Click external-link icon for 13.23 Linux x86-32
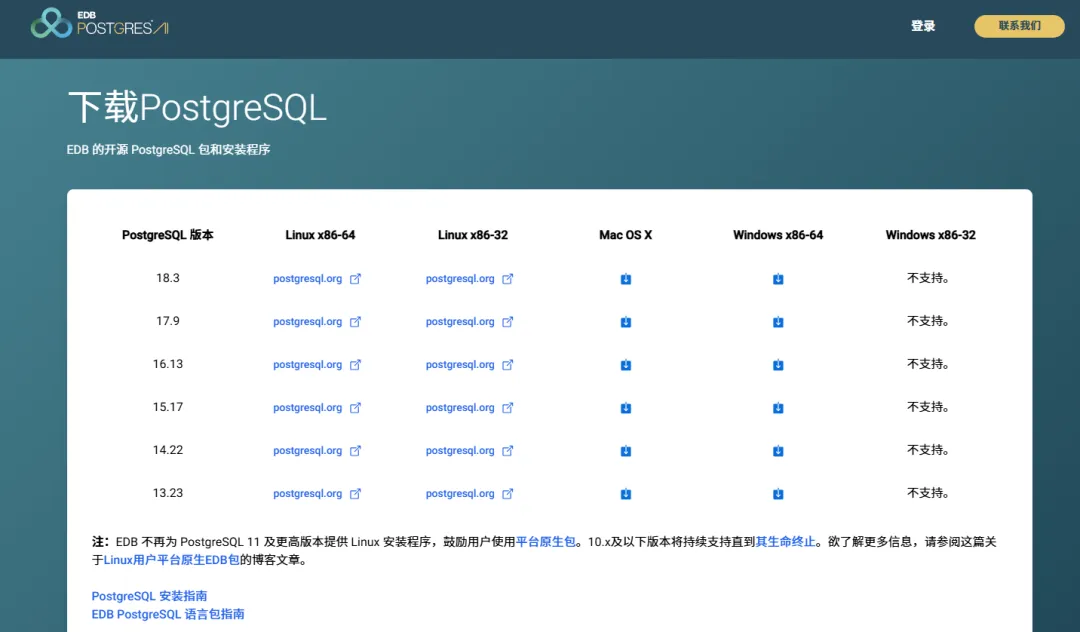Viewport: 1080px width, 632px height. coord(508,494)
